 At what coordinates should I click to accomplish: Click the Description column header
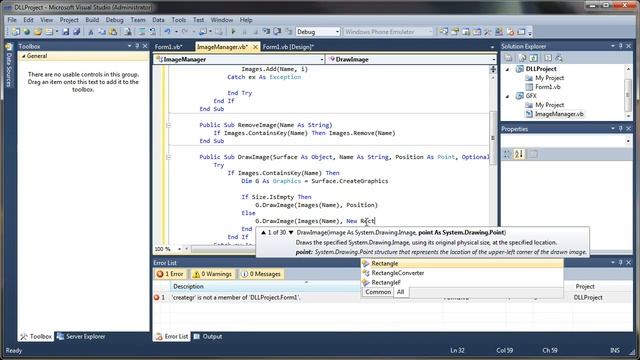(265, 287)
